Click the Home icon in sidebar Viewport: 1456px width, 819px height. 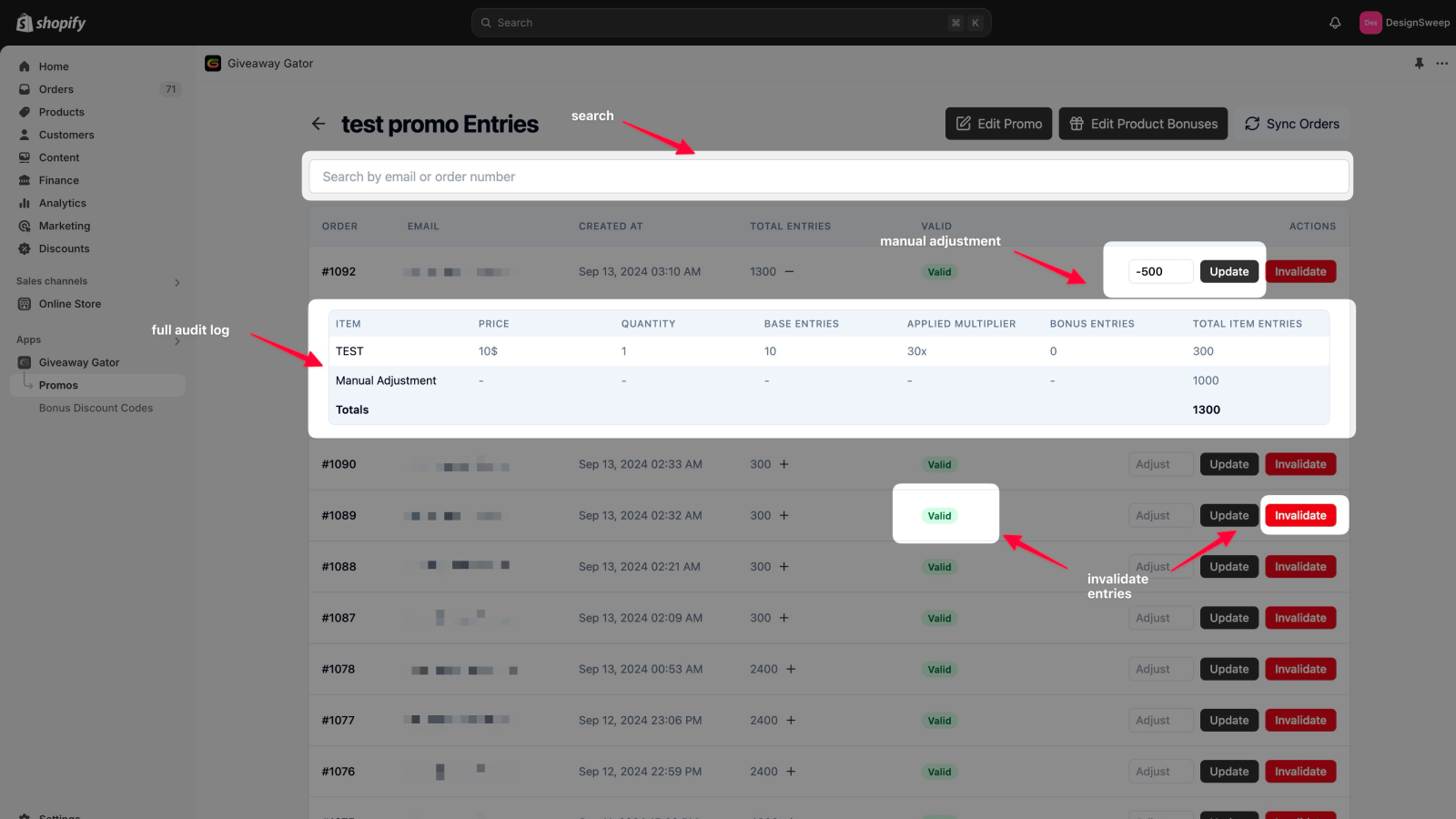[25, 66]
